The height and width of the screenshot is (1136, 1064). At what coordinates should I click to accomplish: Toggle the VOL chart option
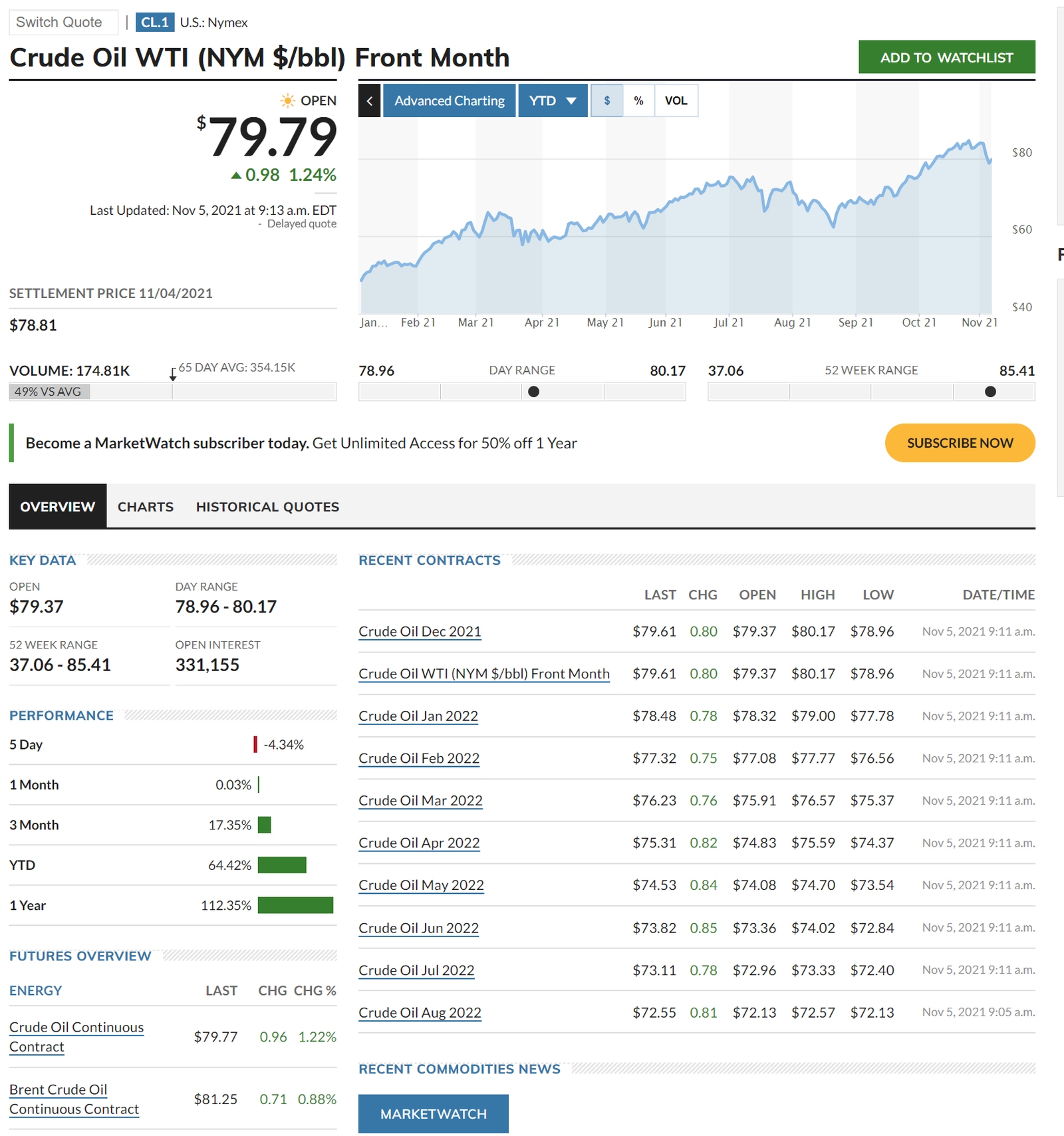point(676,100)
